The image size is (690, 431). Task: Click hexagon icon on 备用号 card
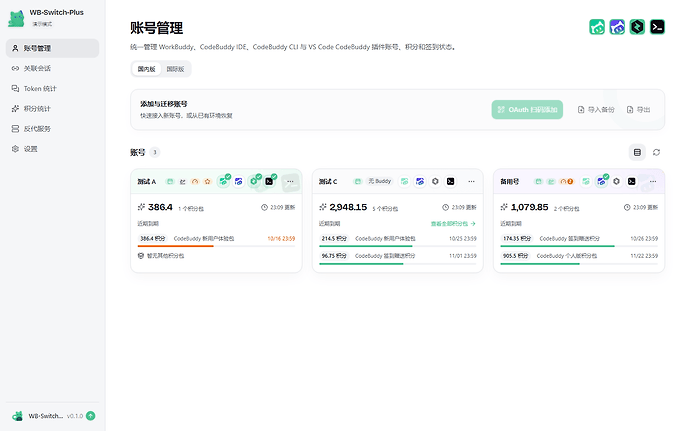click(x=617, y=181)
